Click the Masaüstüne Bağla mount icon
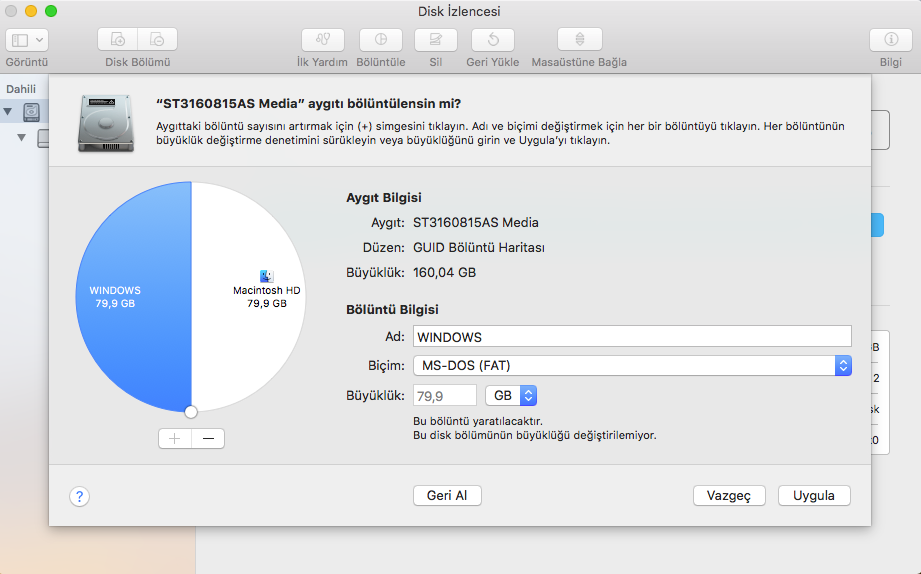 point(580,40)
